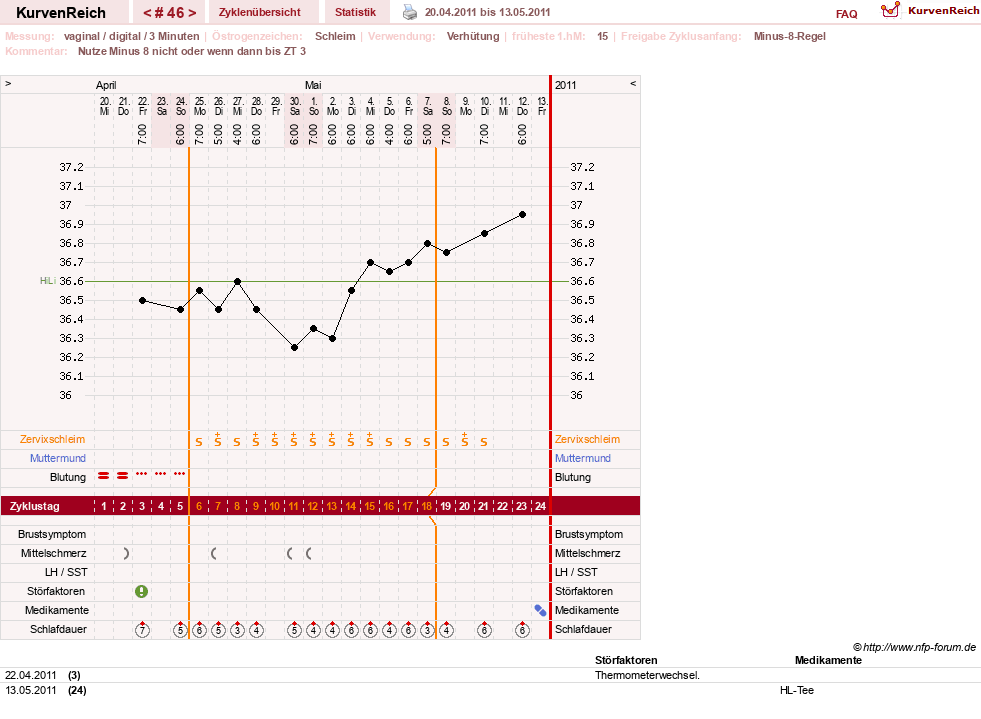
Task: Expand chart with left > arrow
Action: pyautogui.click(x=8, y=83)
